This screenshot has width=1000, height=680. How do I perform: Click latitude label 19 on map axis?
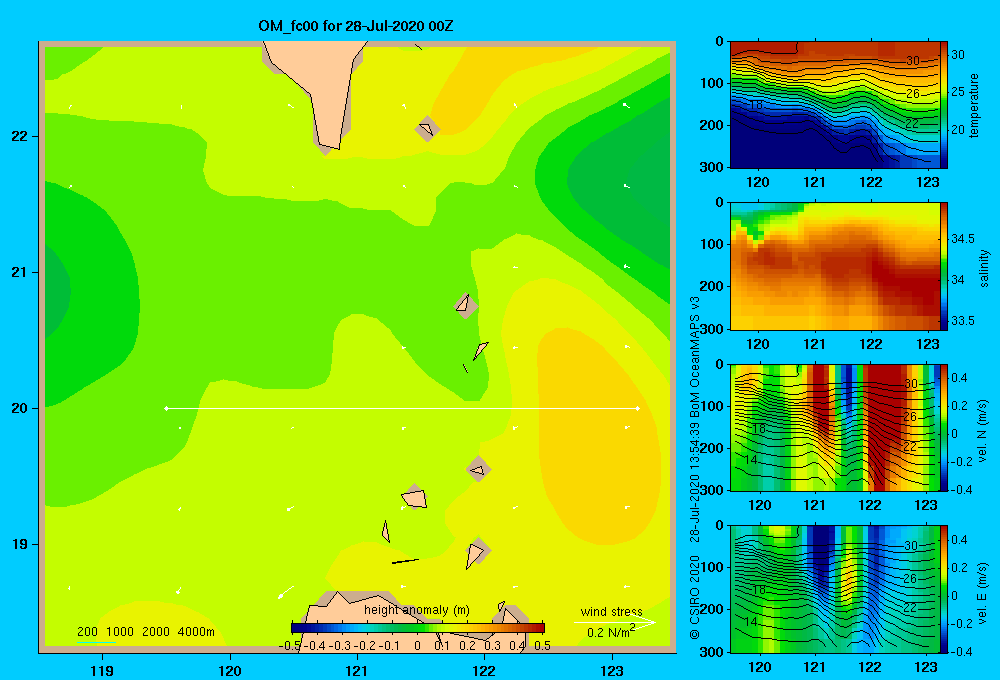[19, 544]
